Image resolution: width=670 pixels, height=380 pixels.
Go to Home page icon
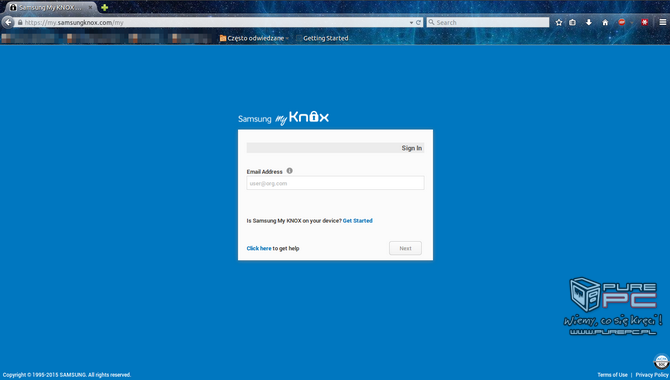(605, 22)
